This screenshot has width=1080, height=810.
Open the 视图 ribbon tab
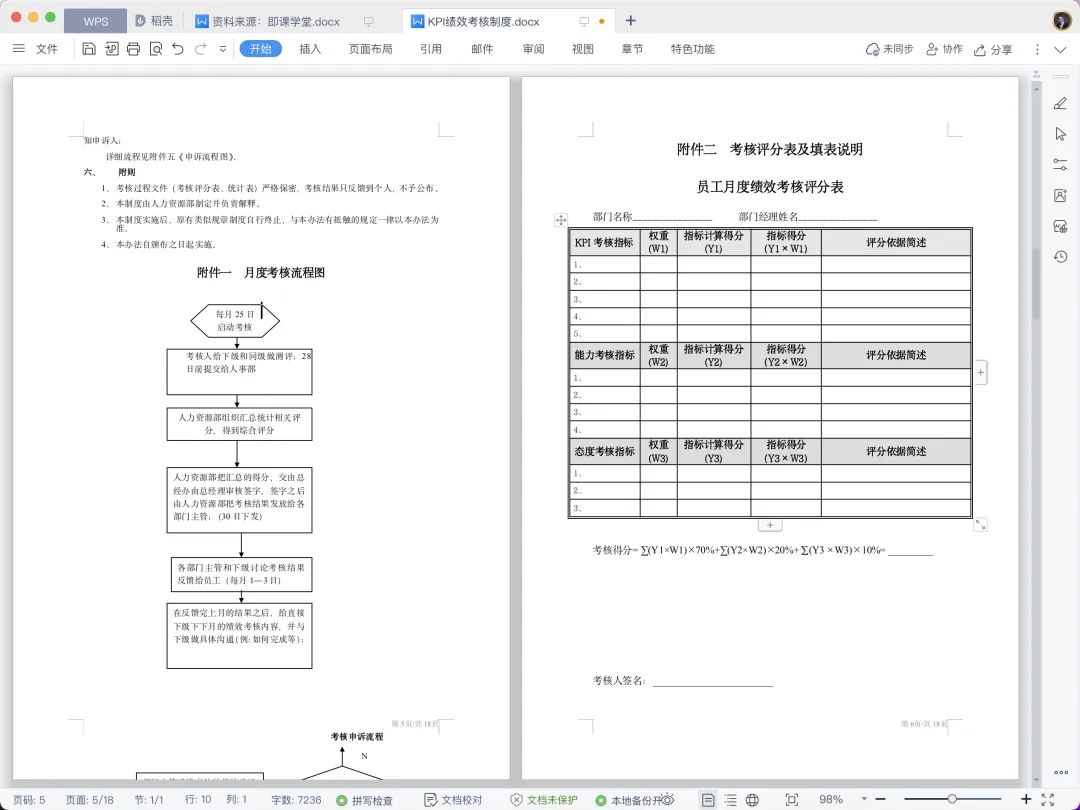[x=583, y=49]
